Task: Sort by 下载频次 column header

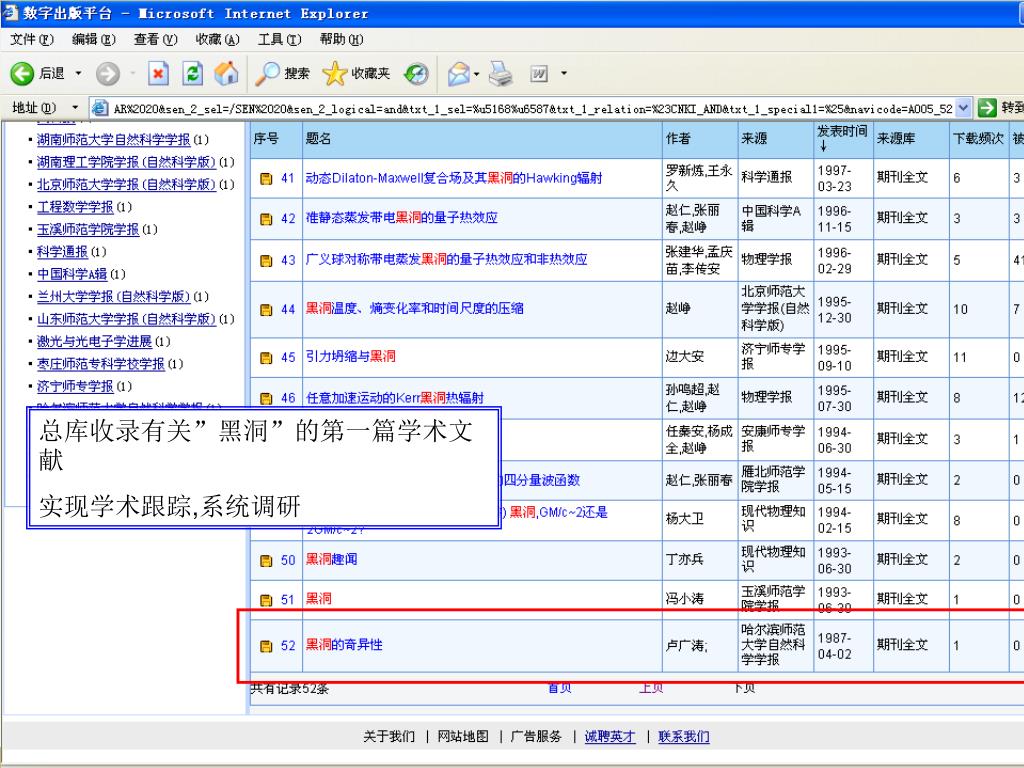Action: click(x=978, y=138)
